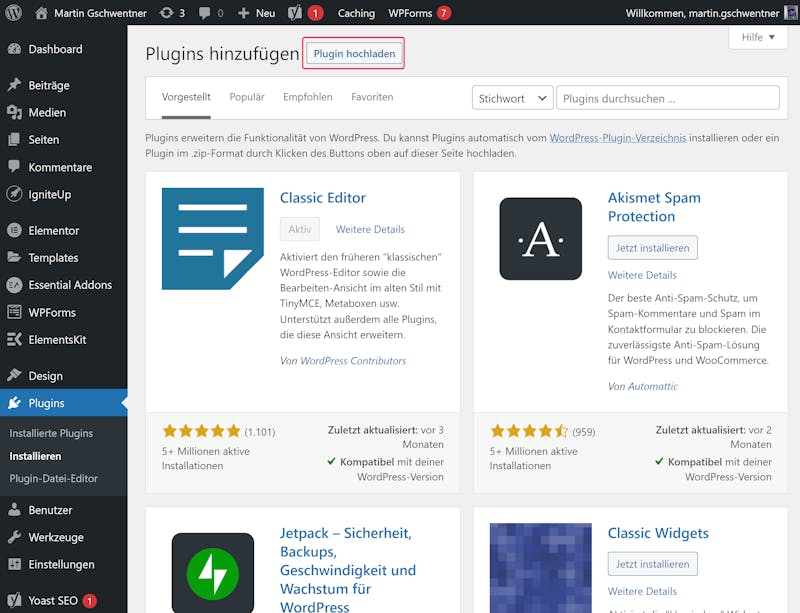
Task: Click the Dashboard gauge icon
Action: pos(14,49)
